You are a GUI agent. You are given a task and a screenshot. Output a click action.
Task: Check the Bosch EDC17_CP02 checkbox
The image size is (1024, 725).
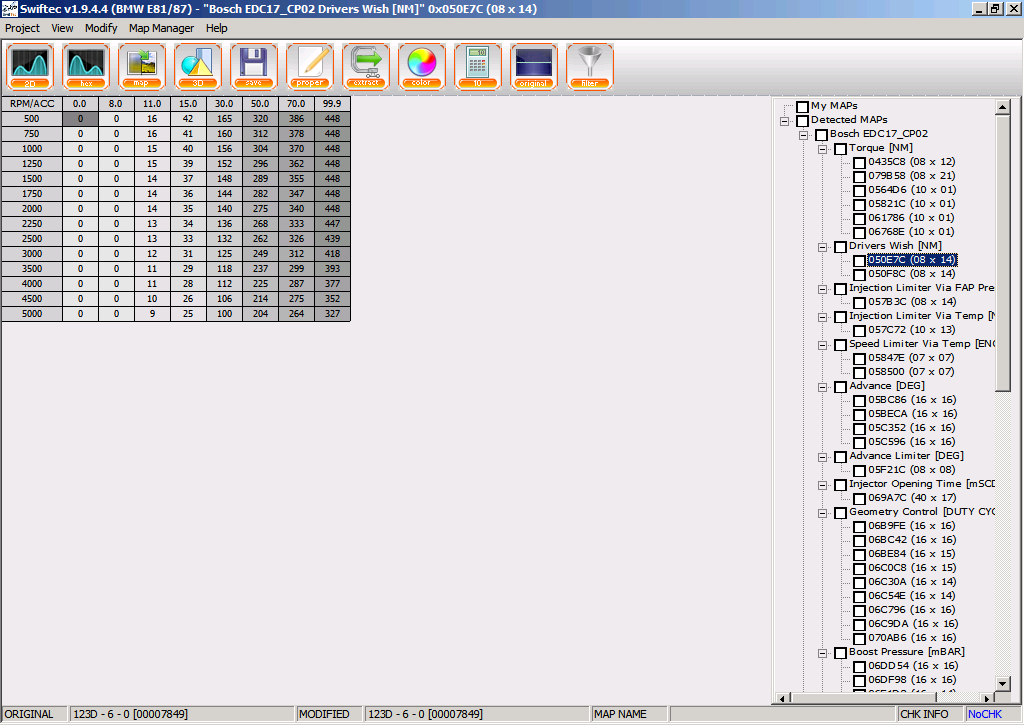(822, 135)
